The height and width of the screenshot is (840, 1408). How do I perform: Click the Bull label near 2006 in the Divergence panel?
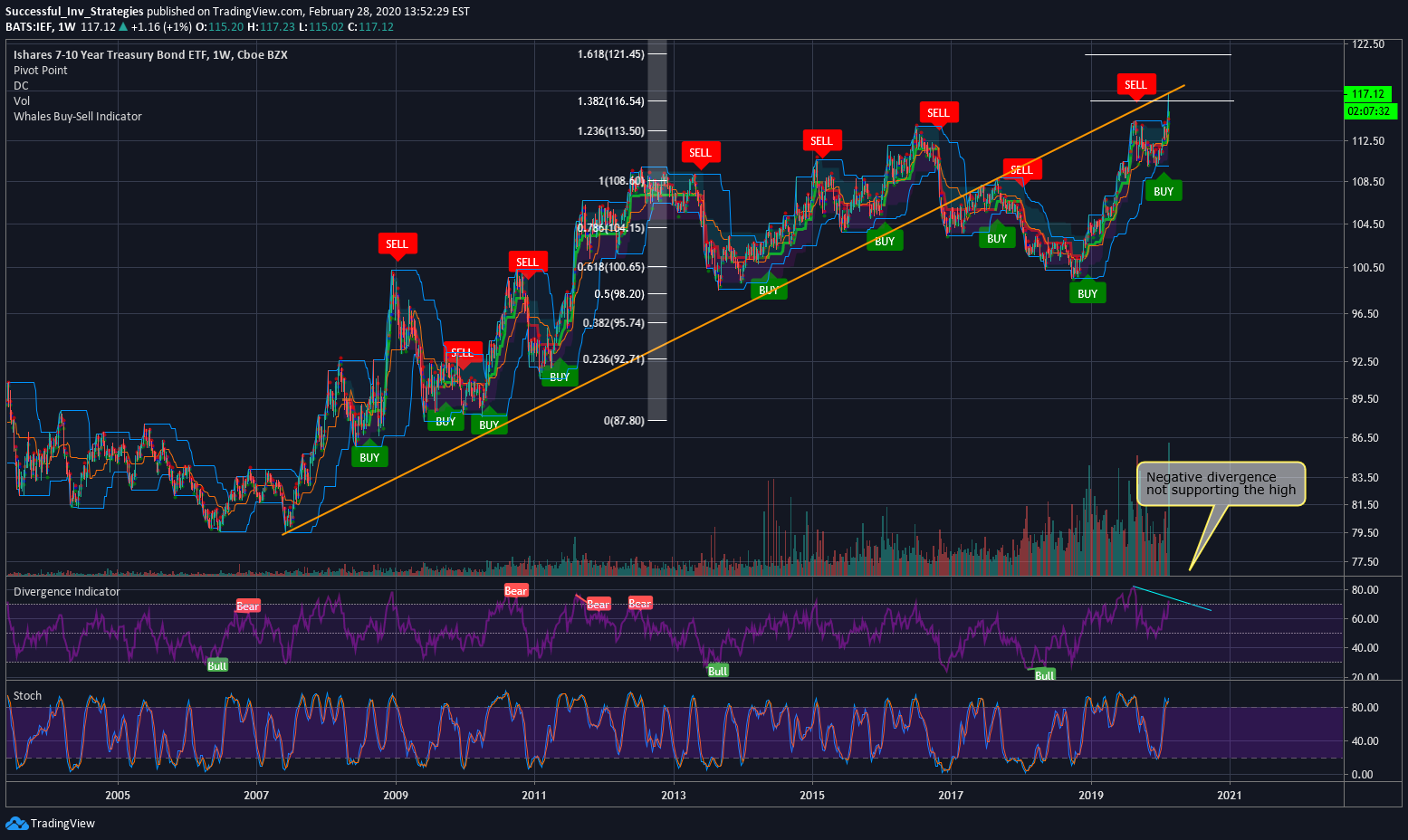(x=217, y=665)
